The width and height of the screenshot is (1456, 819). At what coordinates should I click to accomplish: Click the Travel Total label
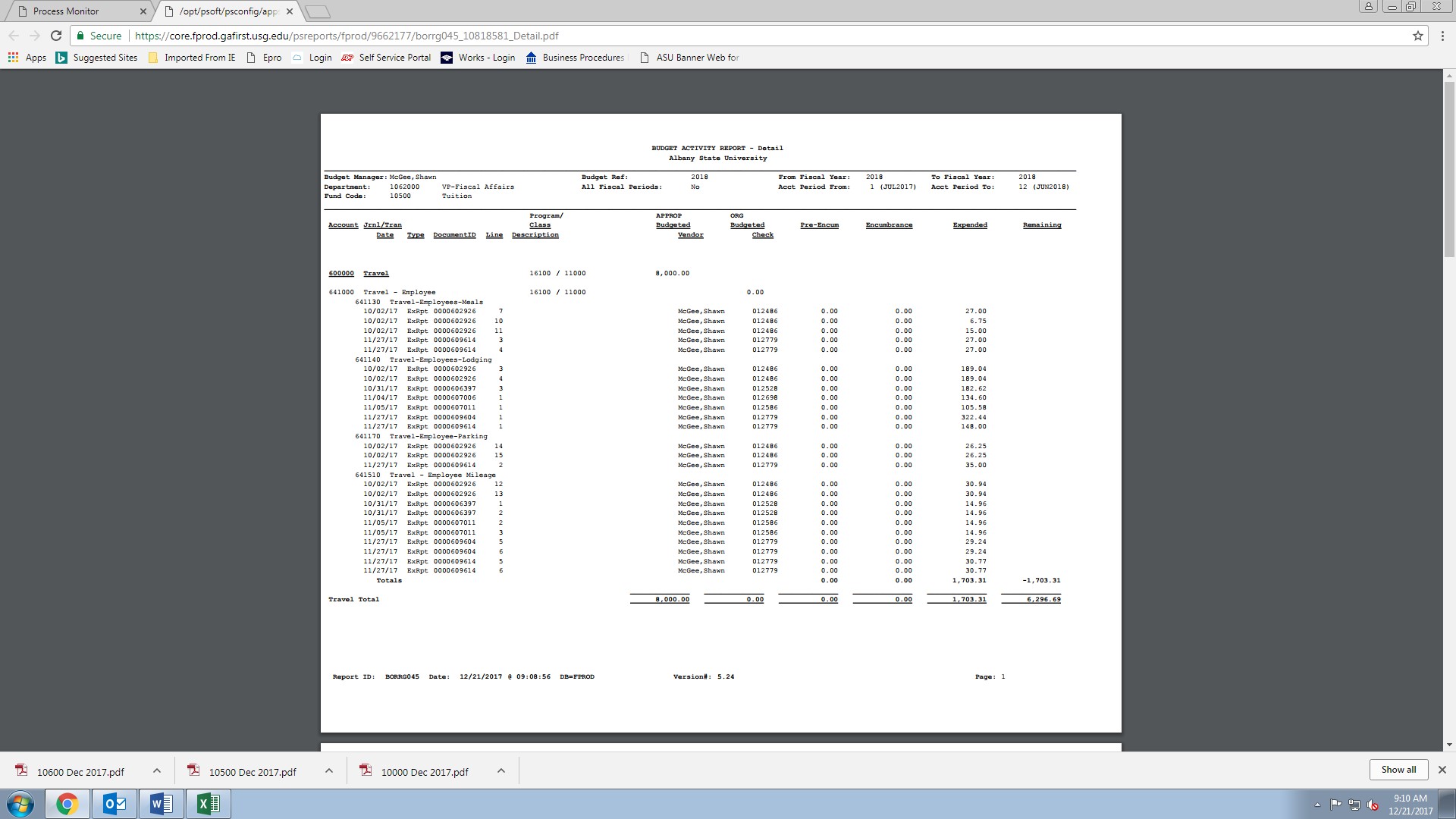tap(353, 599)
